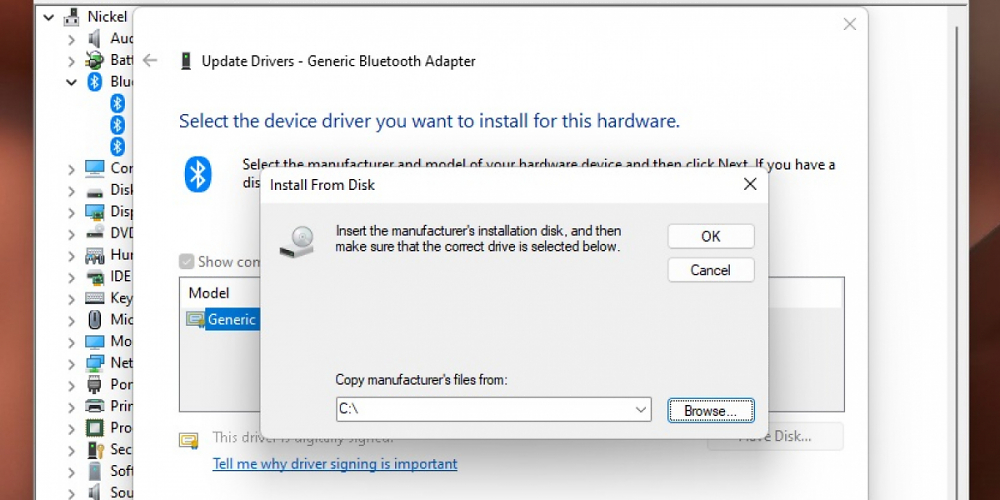
Task: Expand the Keyboards chevron
Action: click(x=71, y=299)
